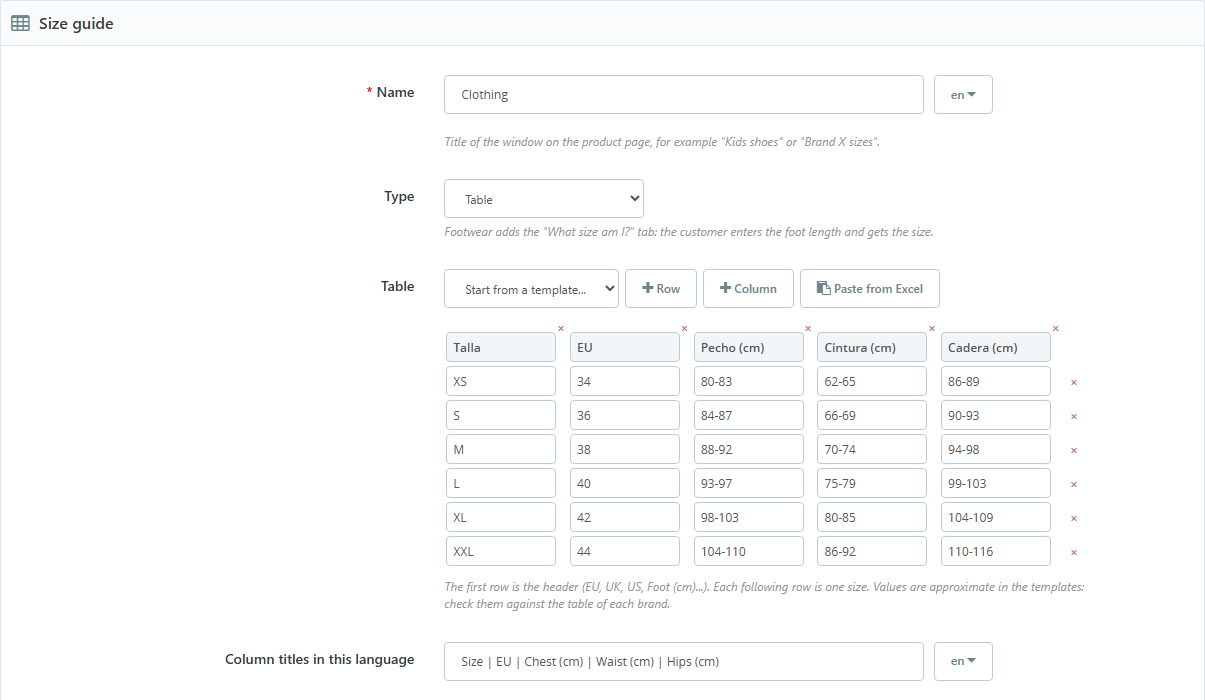Image resolution: width=1205 pixels, height=700 pixels.
Task: Edit the waist cell showing 75-79
Action: pos(872,483)
